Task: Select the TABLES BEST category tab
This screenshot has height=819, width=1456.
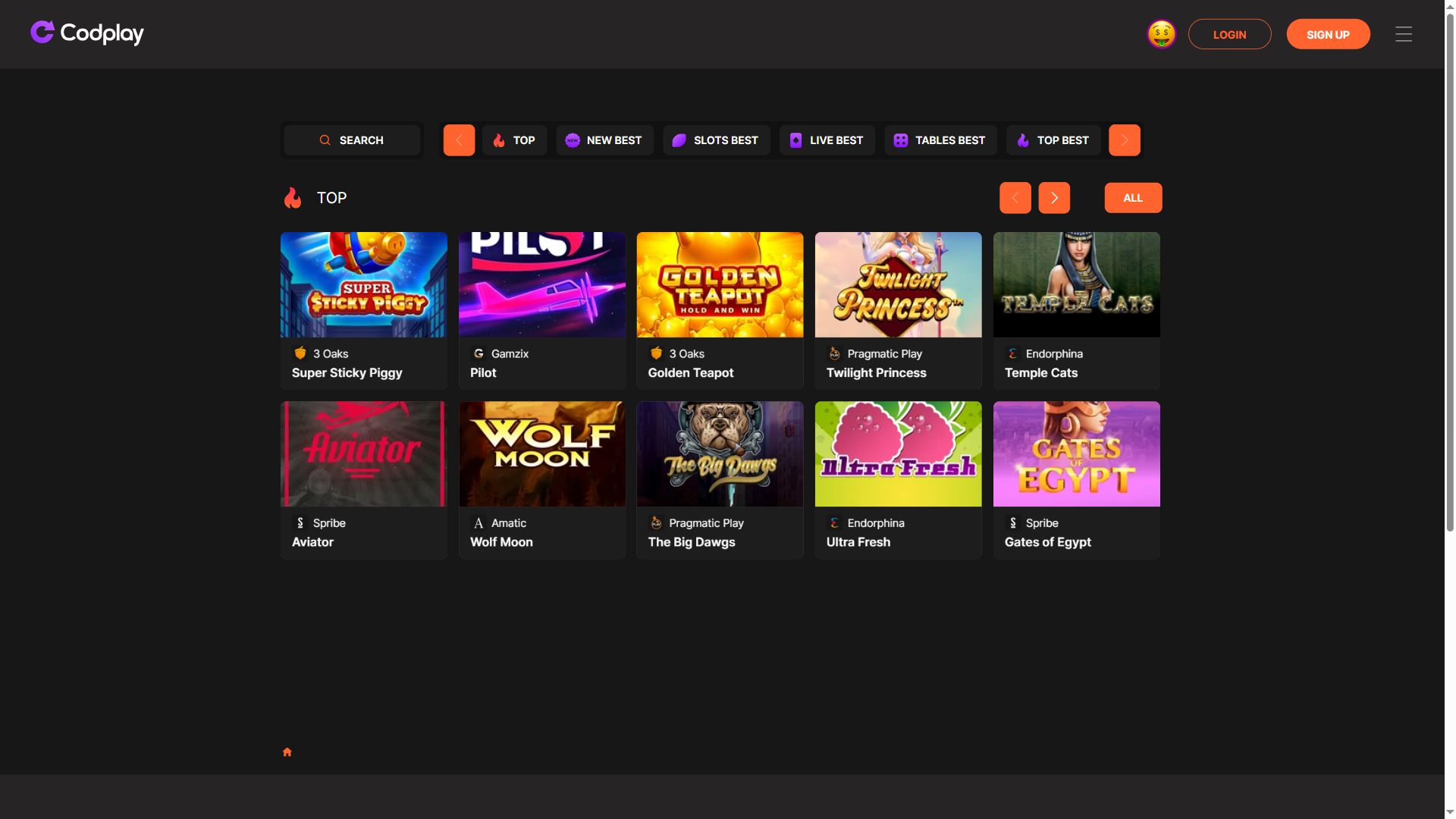Action: pyautogui.click(x=940, y=140)
